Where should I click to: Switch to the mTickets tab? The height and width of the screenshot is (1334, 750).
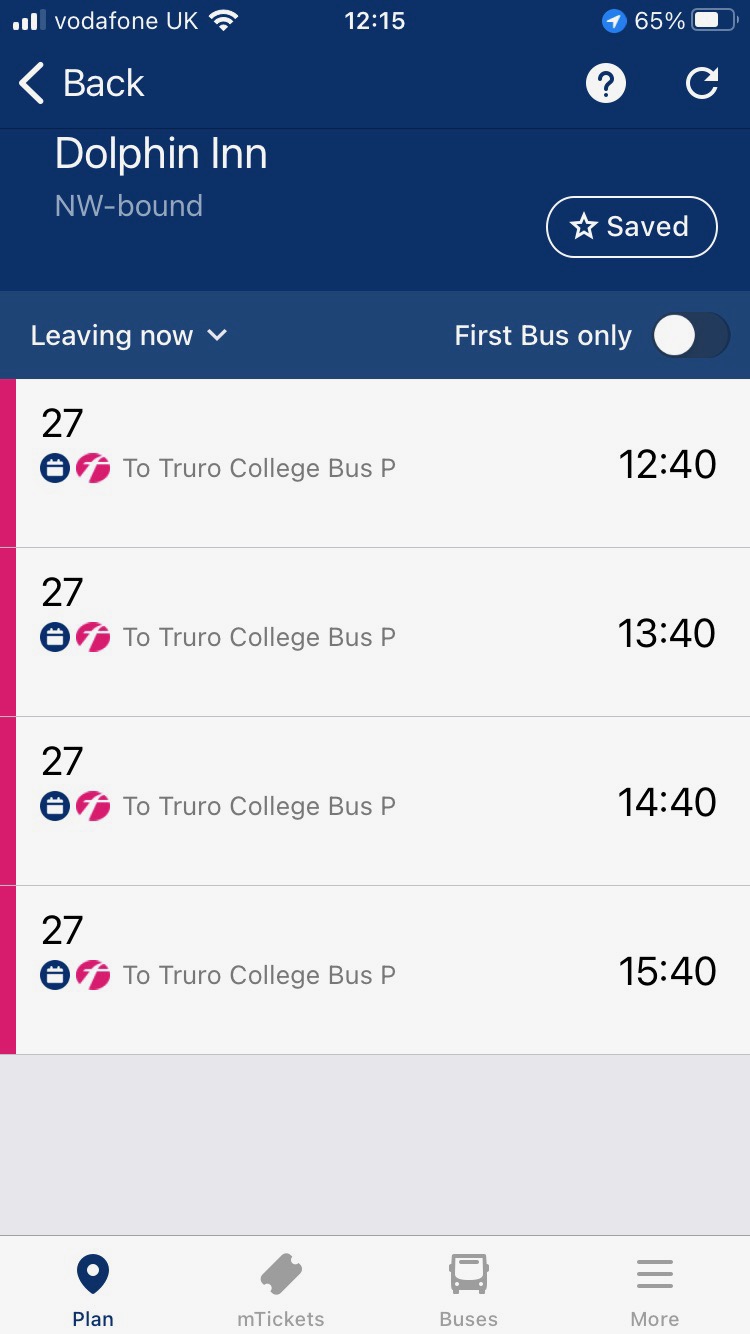(x=280, y=1288)
